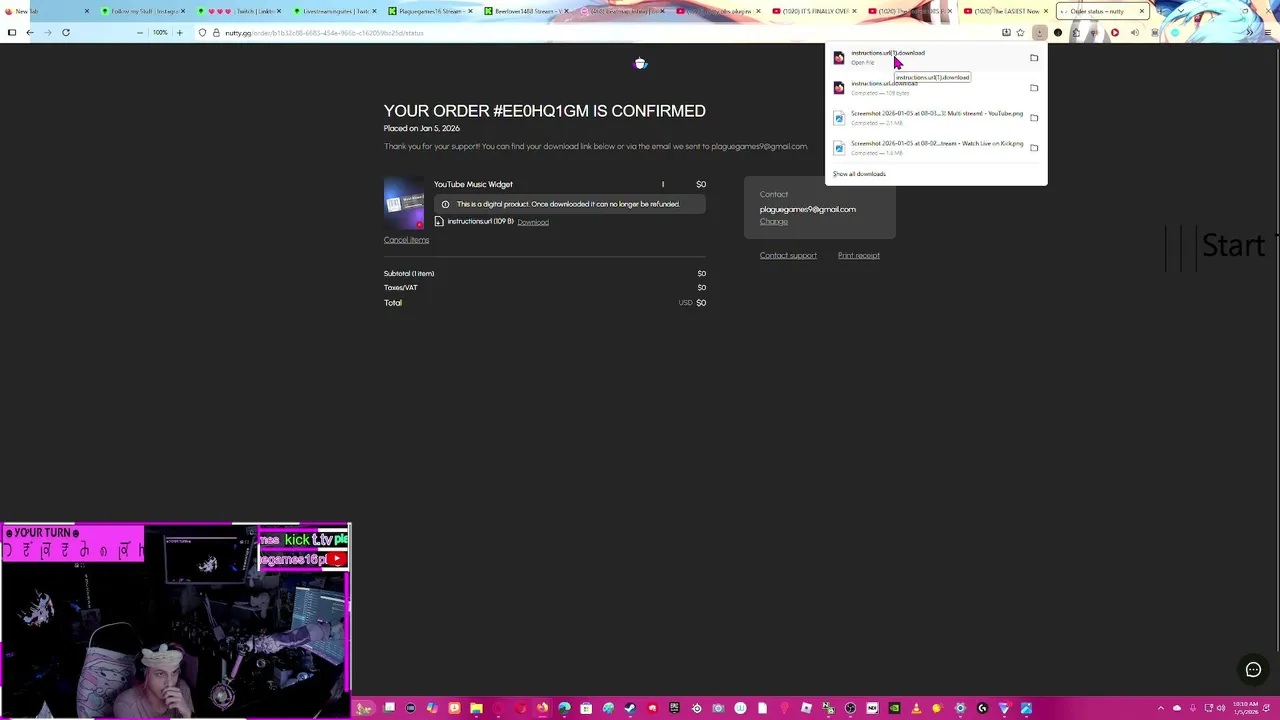Show instructions.url(1).download in its folder

pyautogui.click(x=1034, y=58)
